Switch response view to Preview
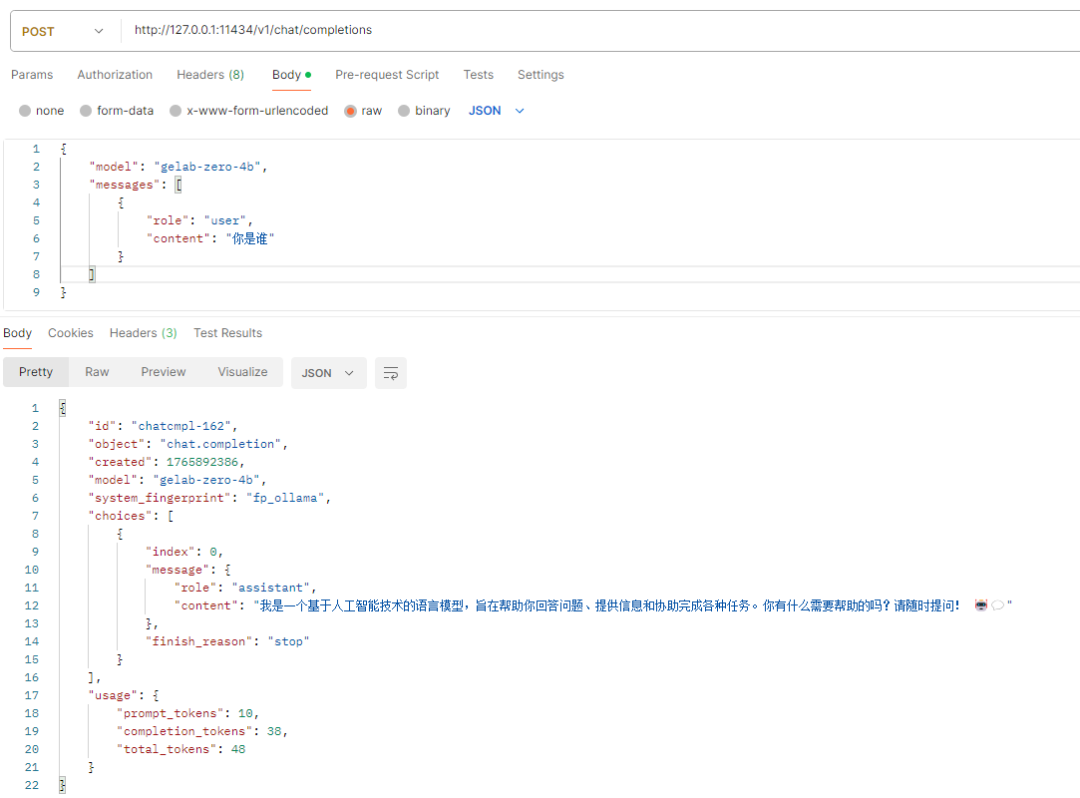 (x=163, y=372)
